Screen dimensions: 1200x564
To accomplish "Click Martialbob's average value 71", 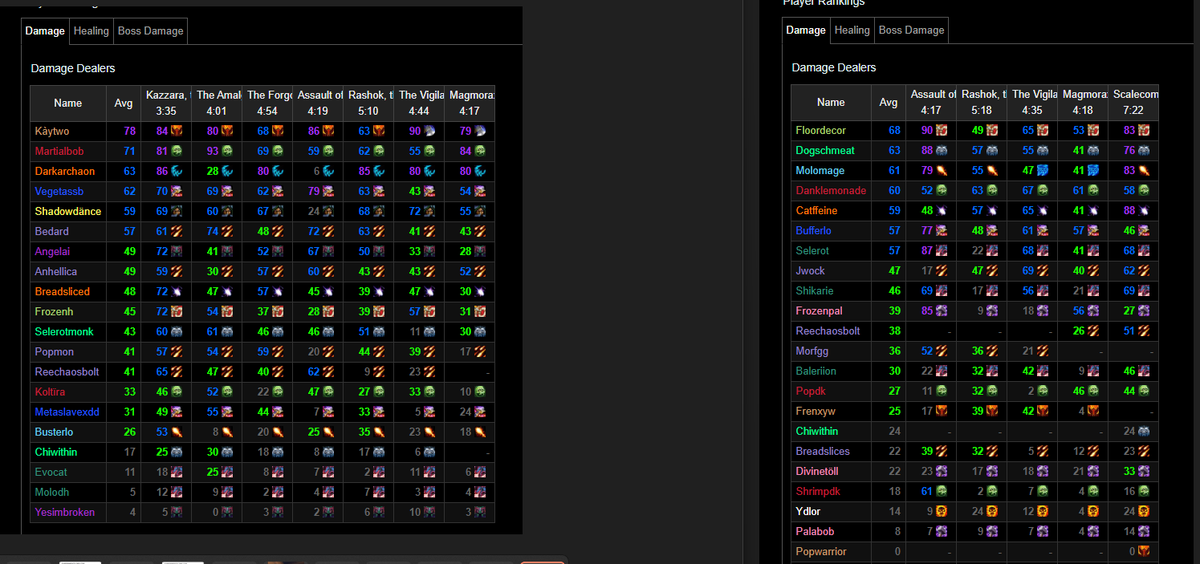I will pos(129,151).
